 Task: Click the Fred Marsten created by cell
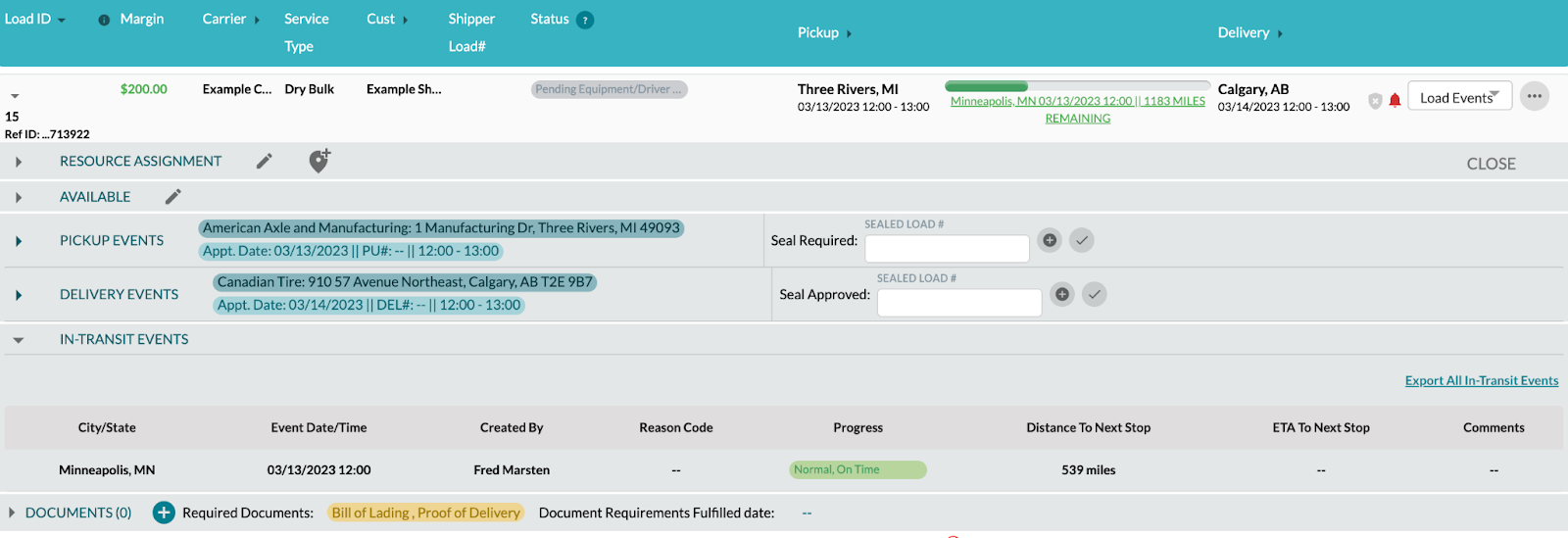coord(512,470)
